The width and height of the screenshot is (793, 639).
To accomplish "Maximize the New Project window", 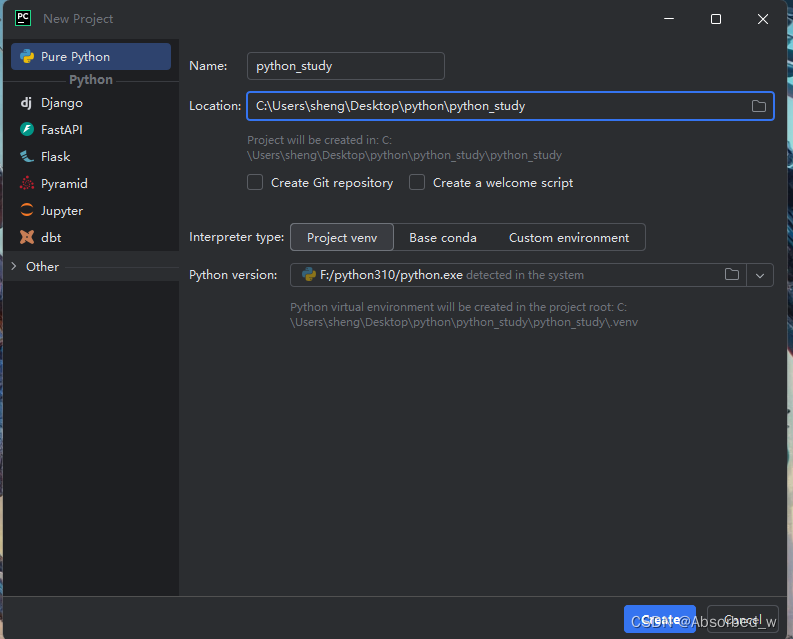I will 716,19.
